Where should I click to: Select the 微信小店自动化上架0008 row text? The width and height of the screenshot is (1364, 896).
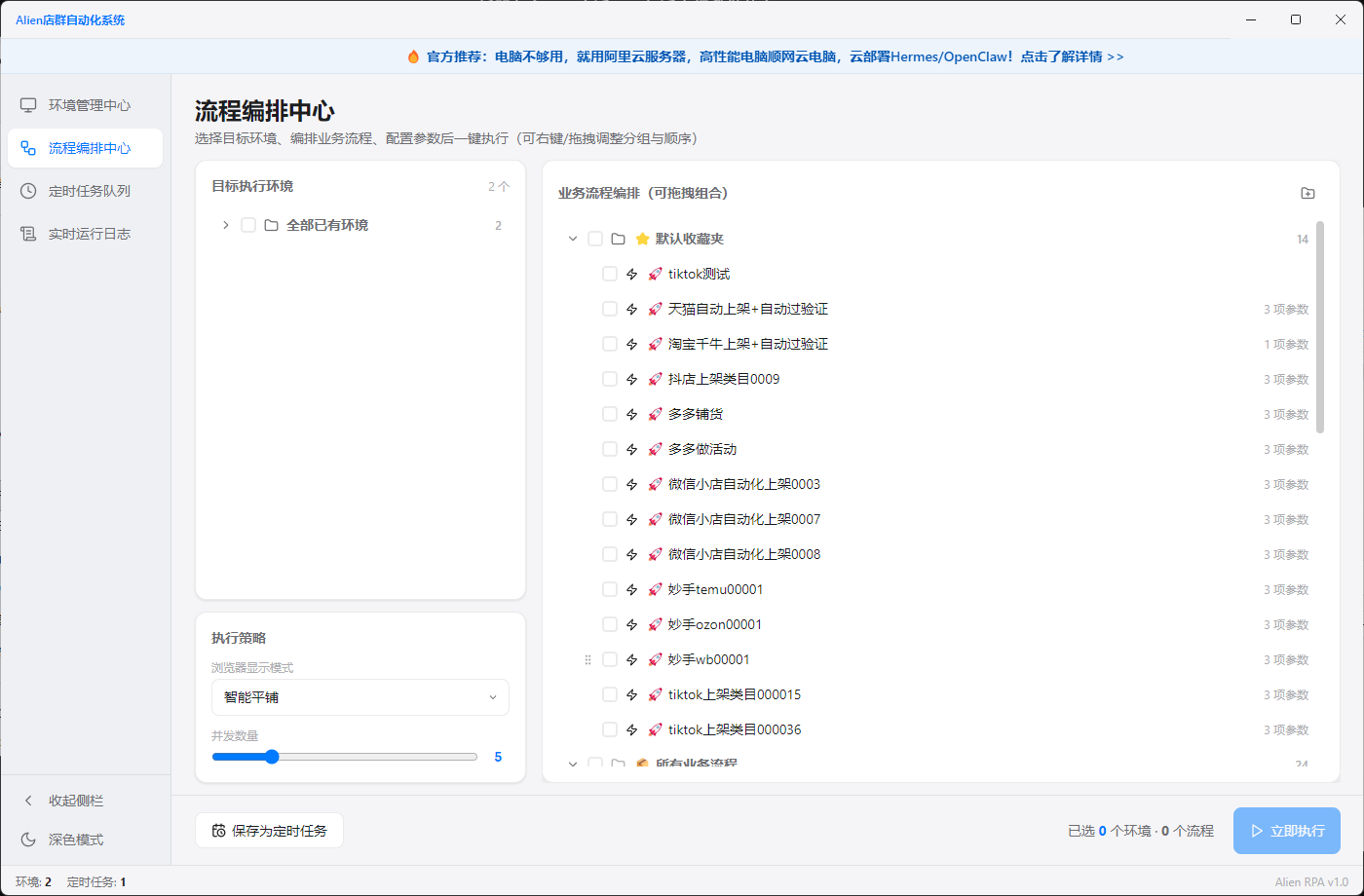744,554
